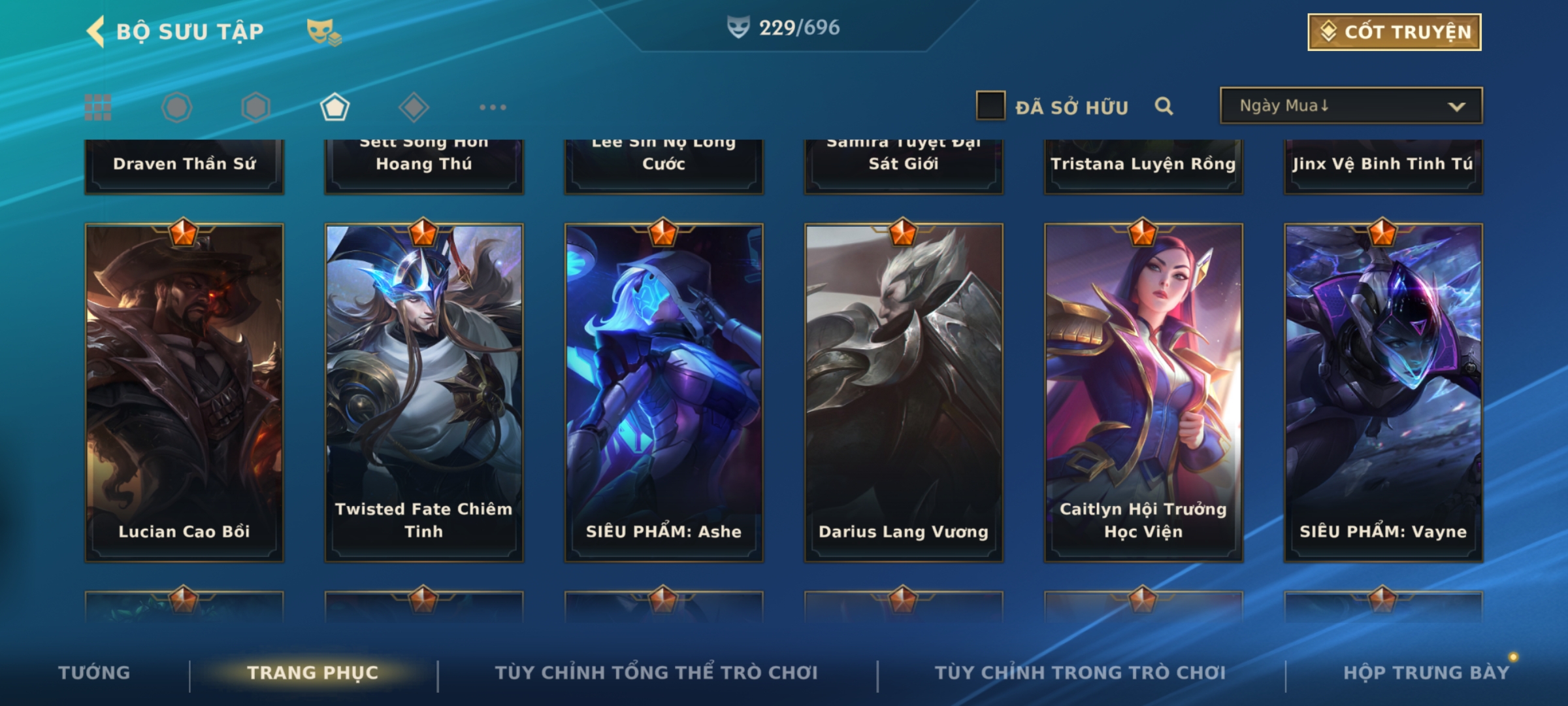Select the first hexagon rarity filter
The height and width of the screenshot is (706, 1568).
tap(177, 107)
